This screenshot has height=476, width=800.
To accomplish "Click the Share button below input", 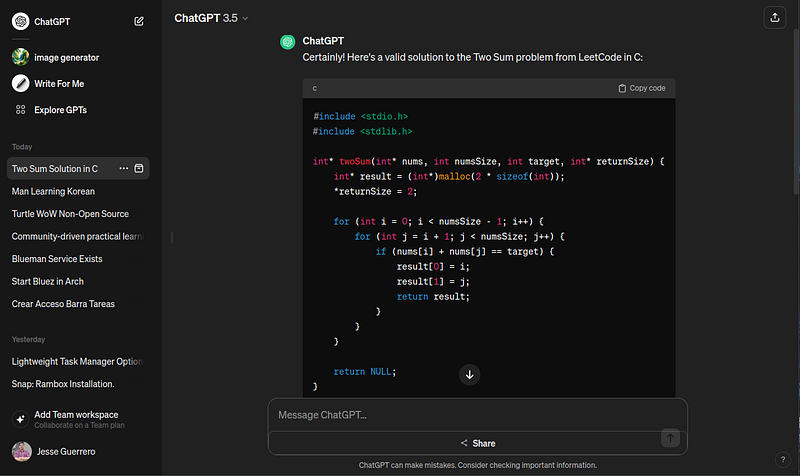I will pyautogui.click(x=478, y=443).
